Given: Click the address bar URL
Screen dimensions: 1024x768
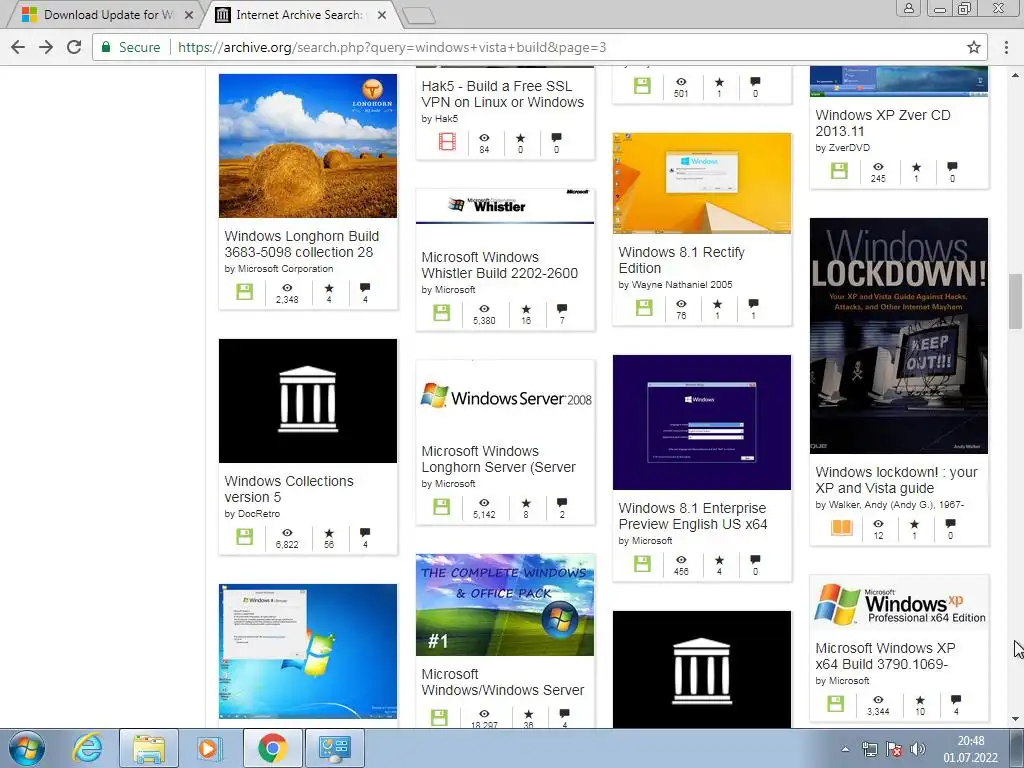Looking at the screenshot, I should click(392, 47).
